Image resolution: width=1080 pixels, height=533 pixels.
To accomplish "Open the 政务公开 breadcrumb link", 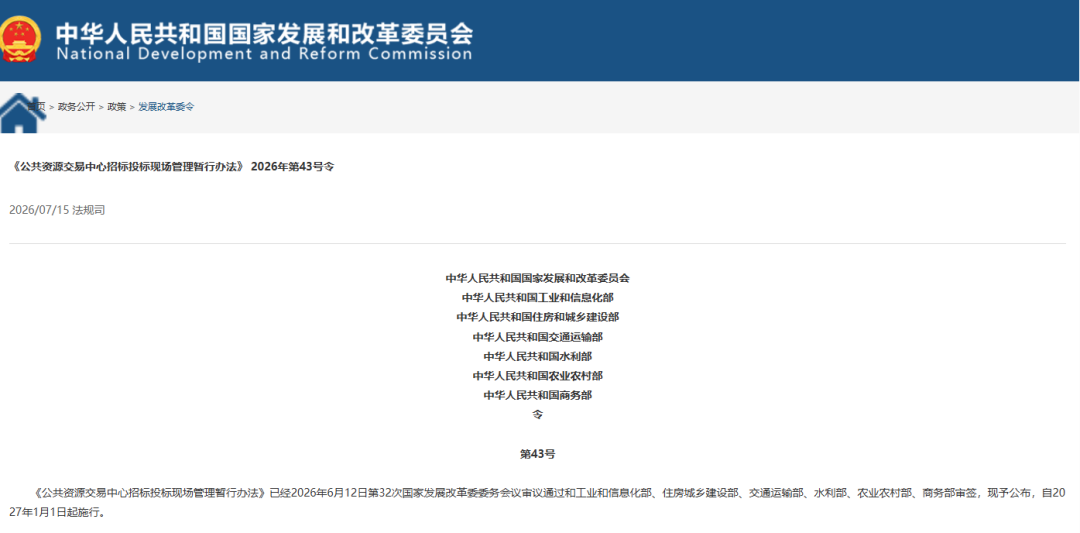I will click(x=76, y=107).
